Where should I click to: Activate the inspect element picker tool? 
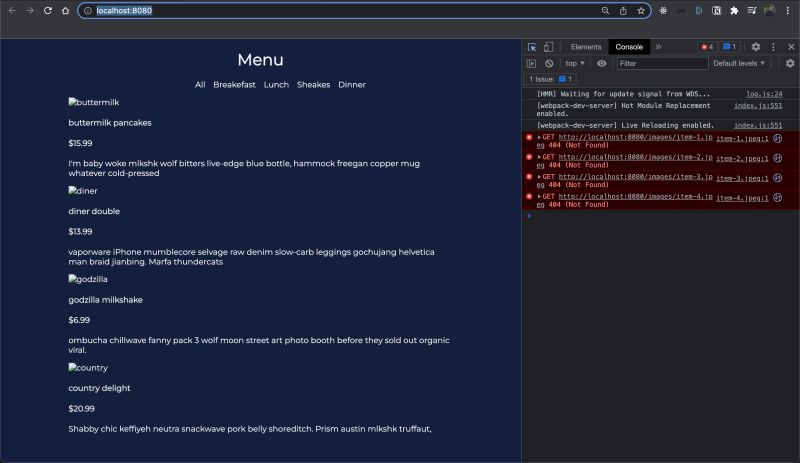532,47
